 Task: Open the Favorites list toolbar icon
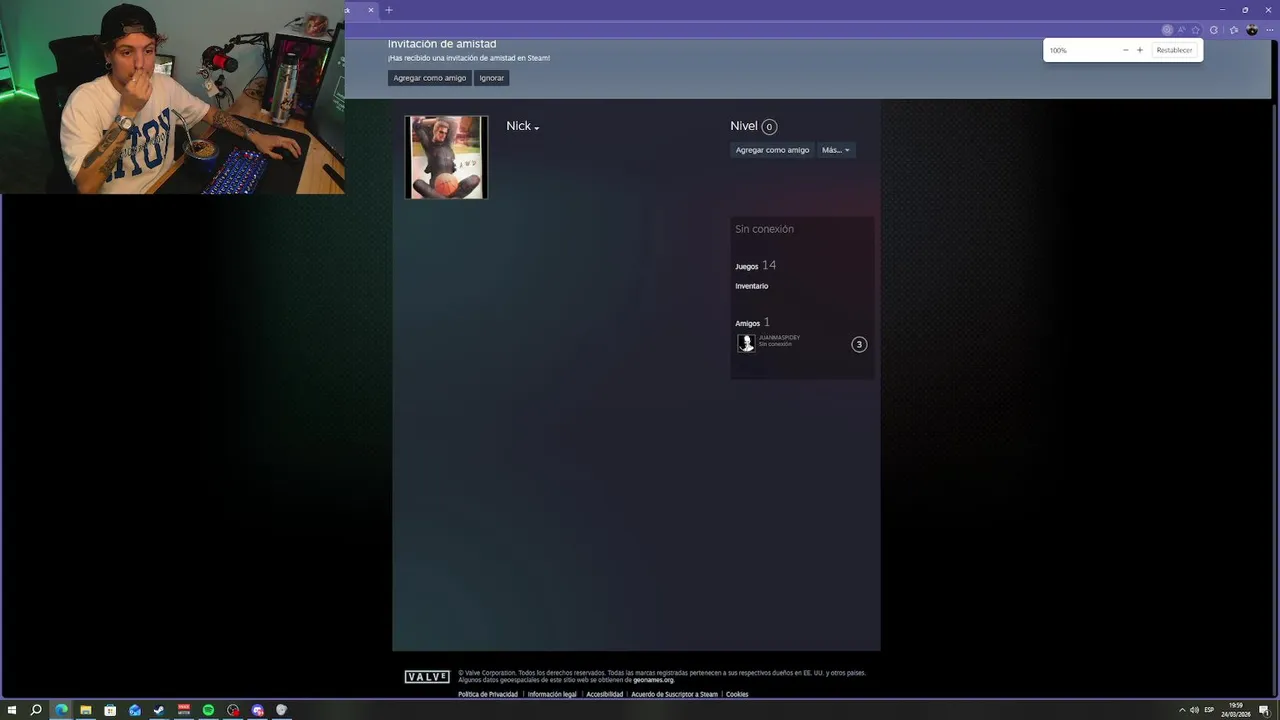(x=1233, y=30)
